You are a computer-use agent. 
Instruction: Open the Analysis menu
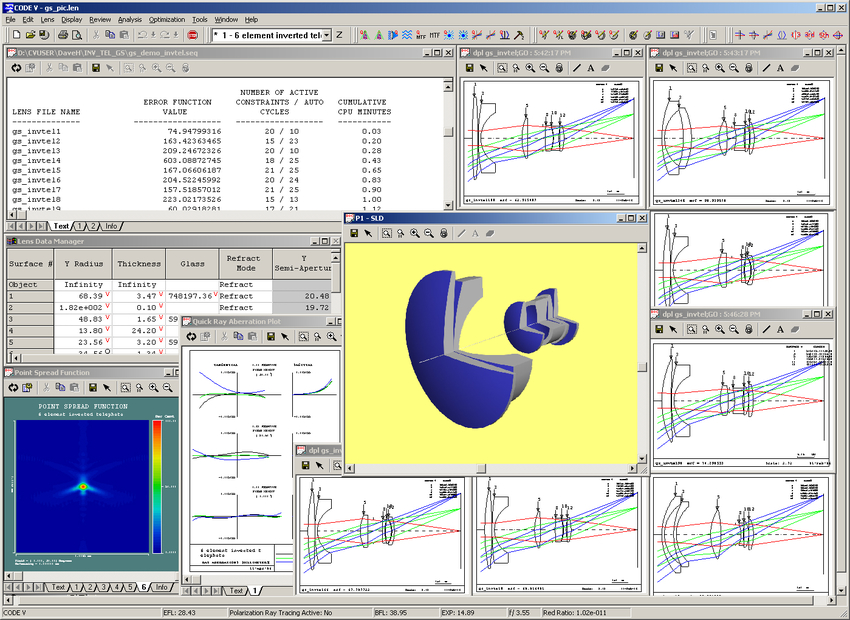130,20
